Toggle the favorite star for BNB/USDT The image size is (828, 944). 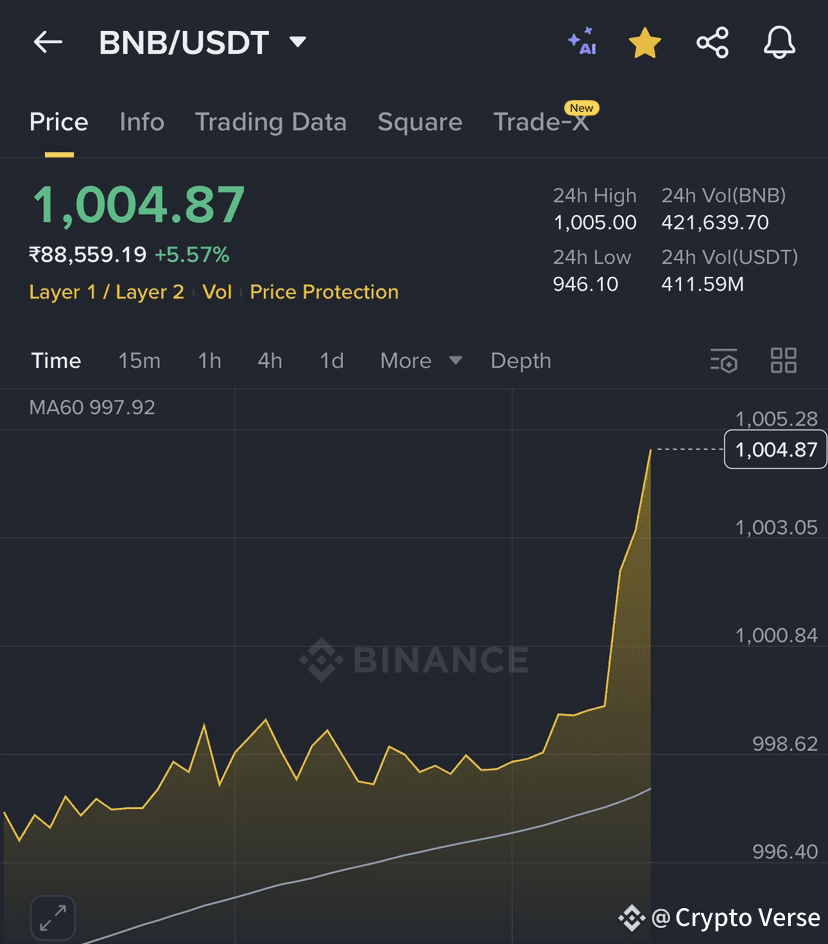tap(645, 43)
